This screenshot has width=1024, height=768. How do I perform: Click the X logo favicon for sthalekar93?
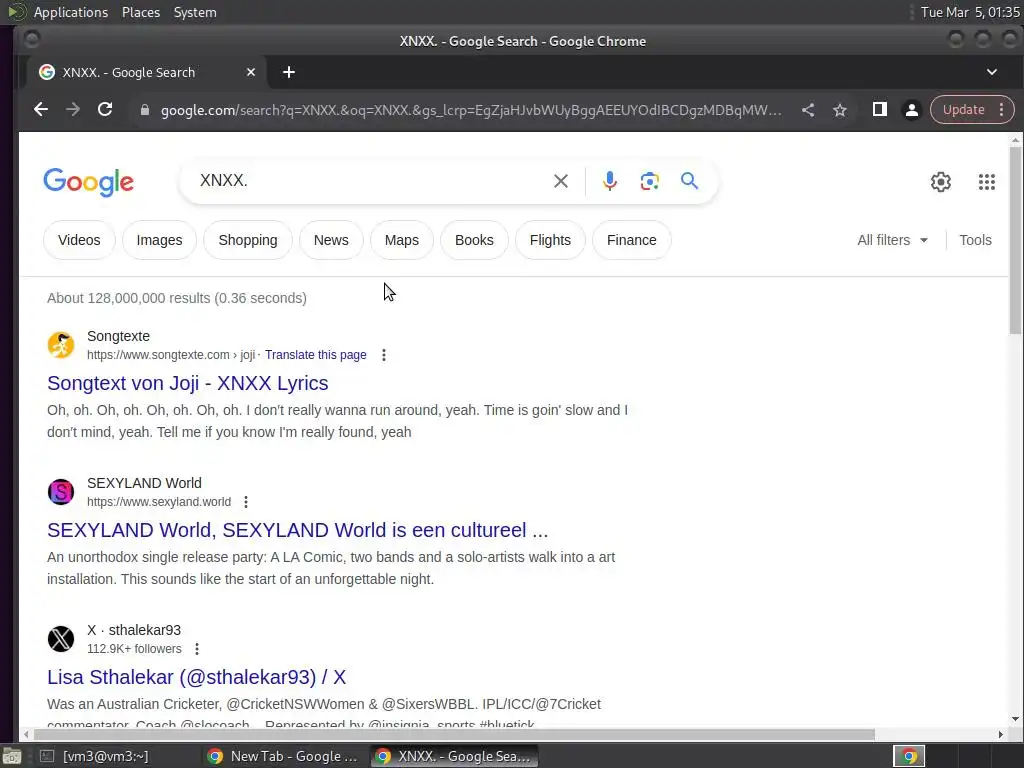coord(61,639)
